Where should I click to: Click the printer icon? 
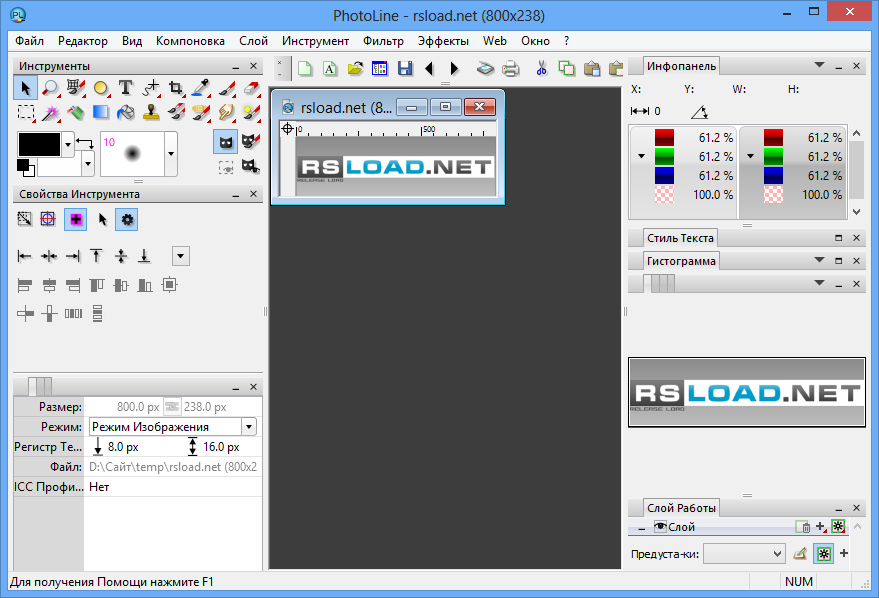pos(511,68)
